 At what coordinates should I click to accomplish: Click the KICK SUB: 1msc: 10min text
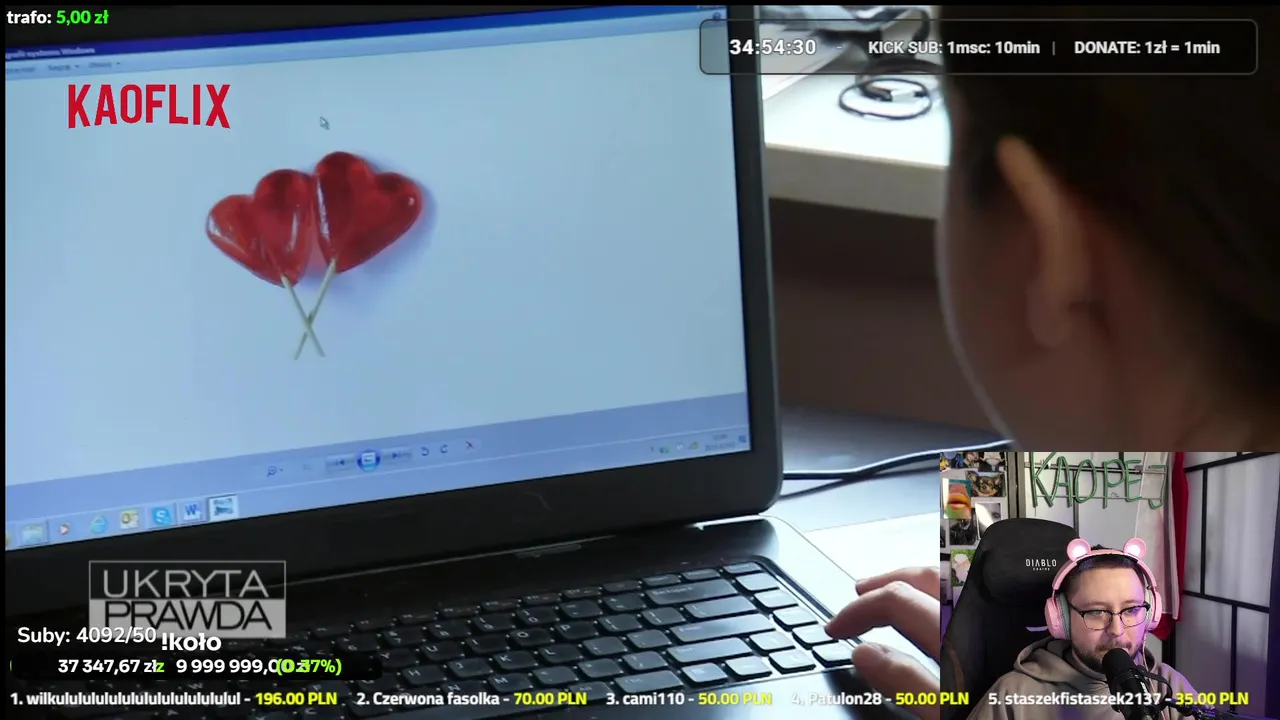pyautogui.click(x=954, y=47)
